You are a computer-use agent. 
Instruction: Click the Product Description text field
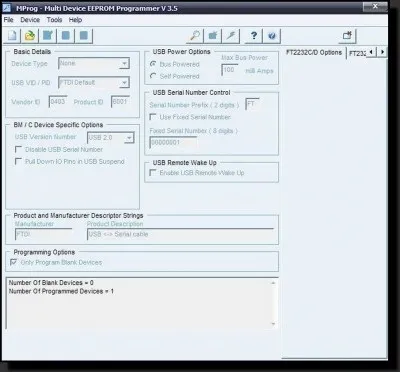[180, 234]
